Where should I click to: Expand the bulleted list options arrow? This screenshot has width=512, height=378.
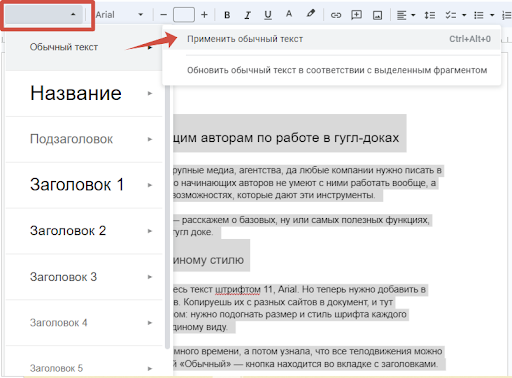492,15
